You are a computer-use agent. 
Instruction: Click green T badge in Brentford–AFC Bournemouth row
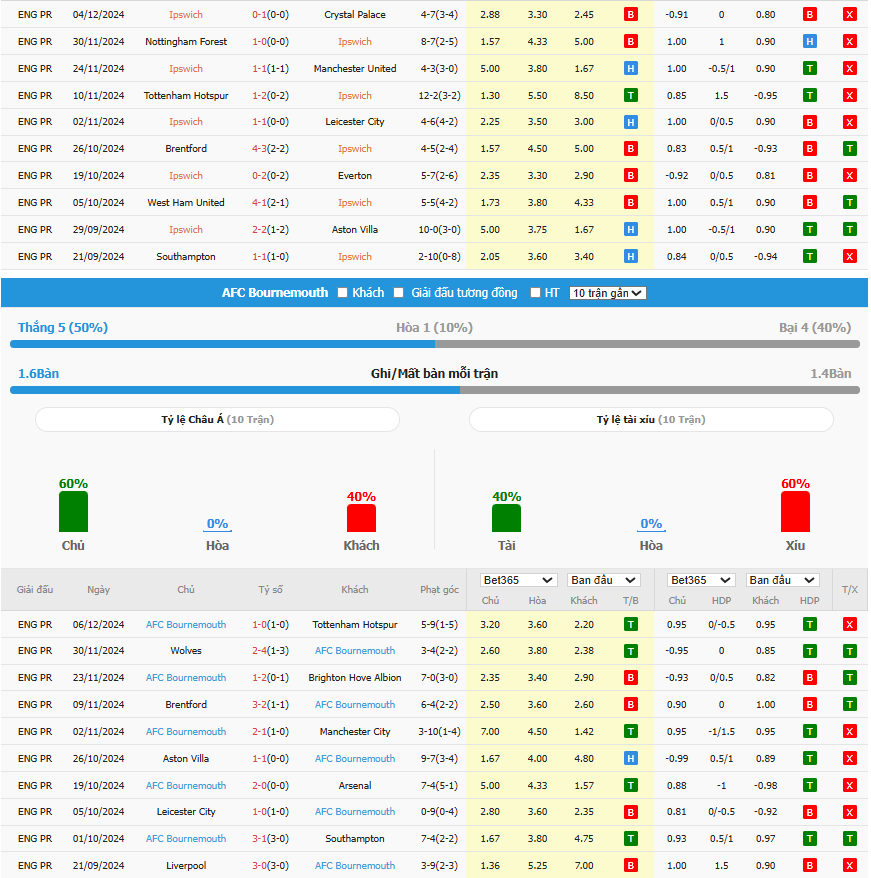(850, 704)
